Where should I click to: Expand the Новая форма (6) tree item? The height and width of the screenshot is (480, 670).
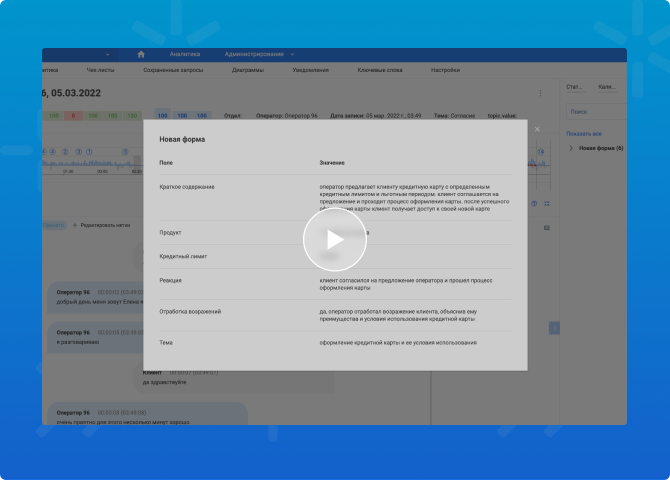pyautogui.click(x=571, y=148)
